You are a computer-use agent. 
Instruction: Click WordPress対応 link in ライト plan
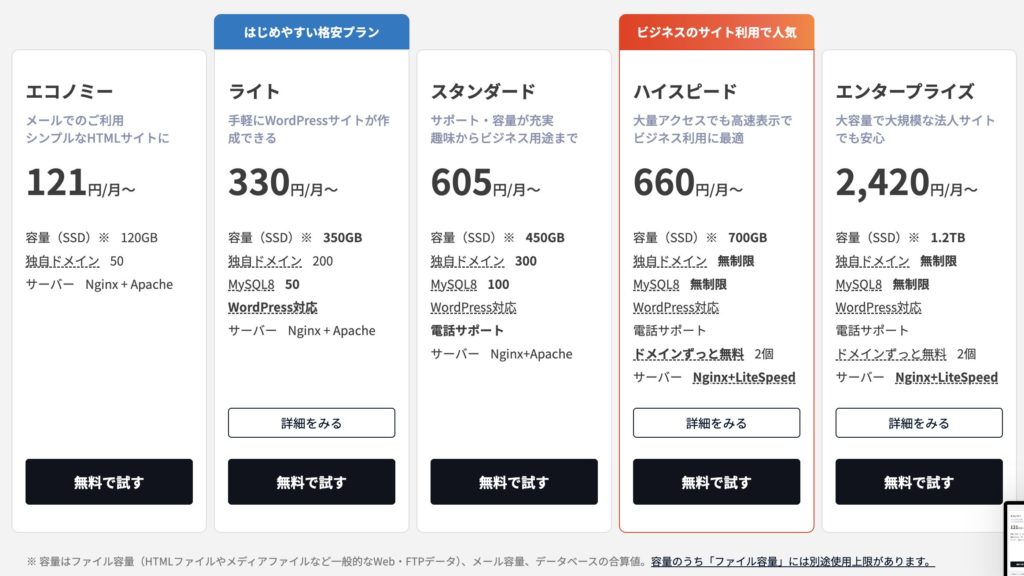tap(272, 307)
